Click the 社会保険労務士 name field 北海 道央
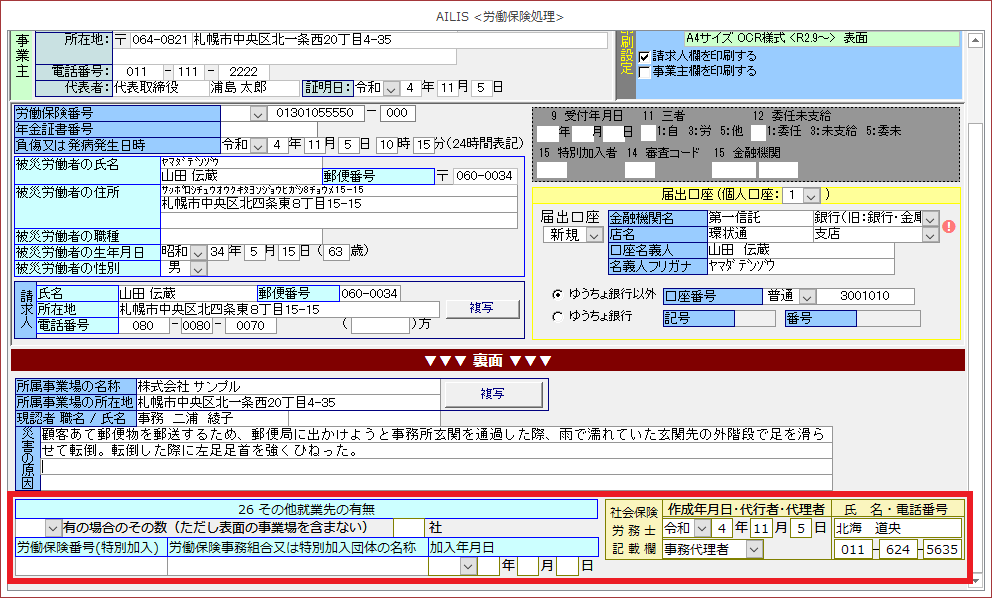 [x=896, y=527]
